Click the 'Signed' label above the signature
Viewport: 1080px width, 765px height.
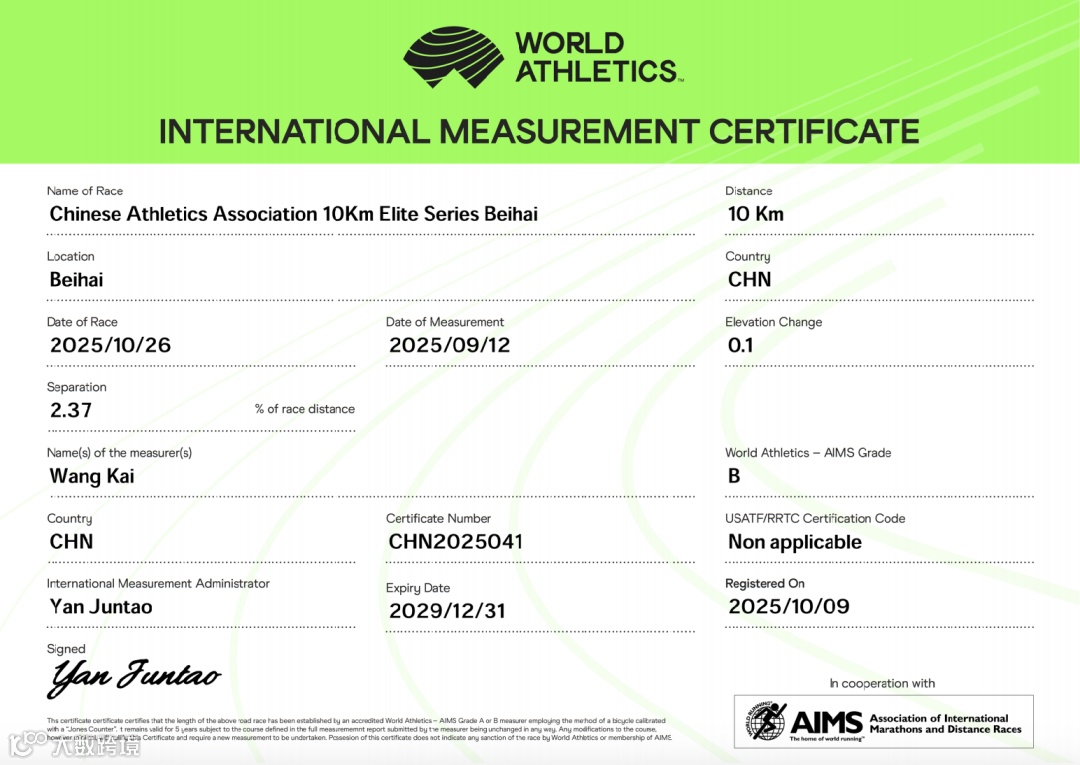(x=65, y=649)
